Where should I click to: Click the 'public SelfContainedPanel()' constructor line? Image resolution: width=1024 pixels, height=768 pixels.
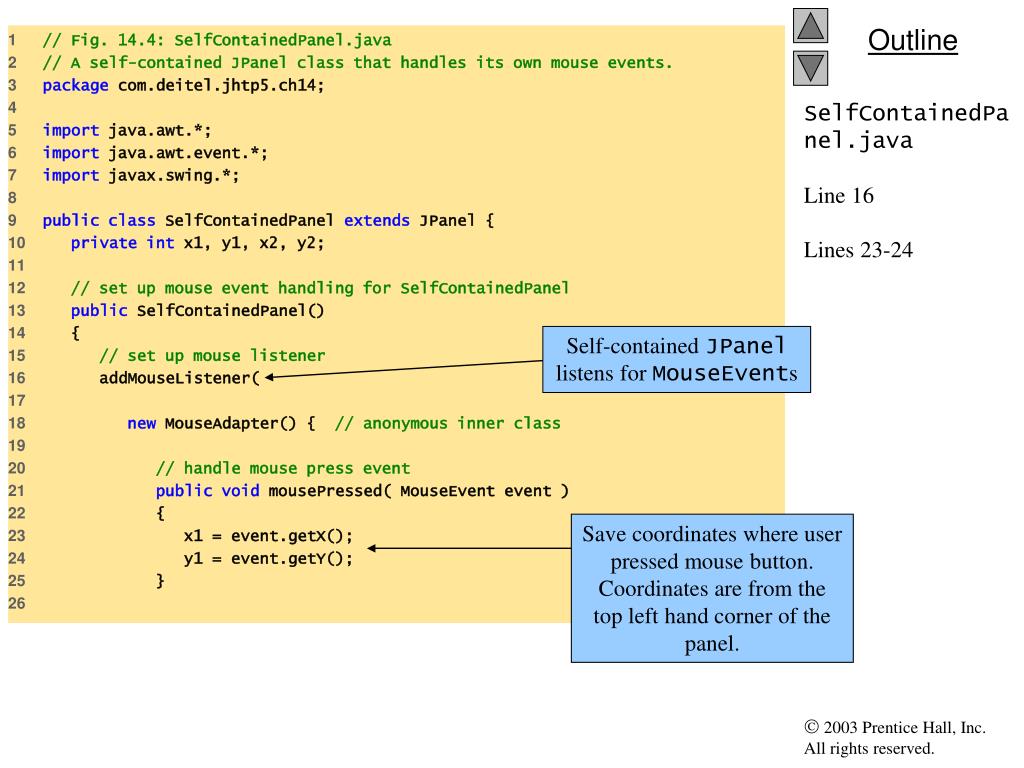pyautogui.click(x=197, y=311)
